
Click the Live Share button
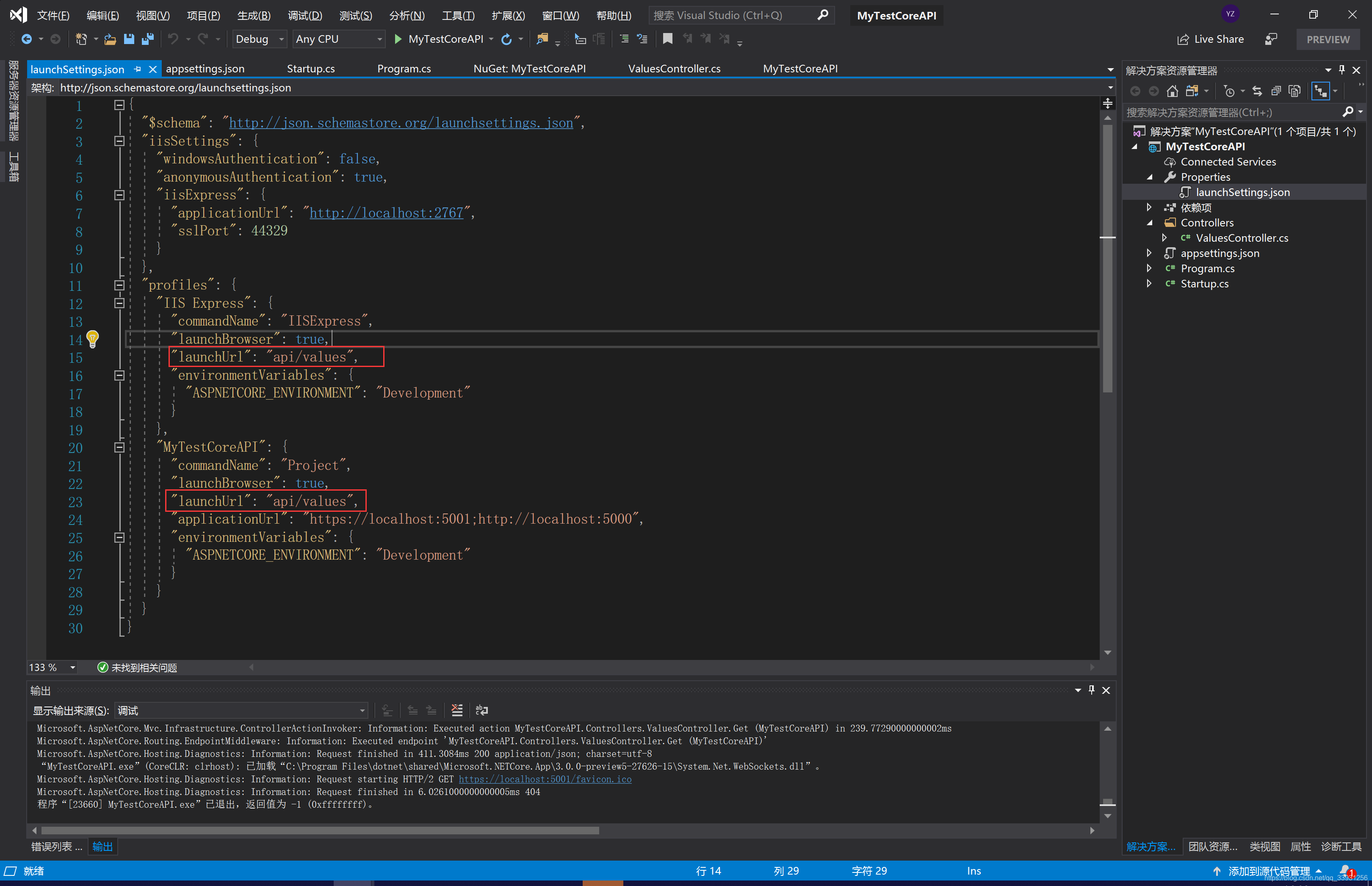click(x=1211, y=39)
